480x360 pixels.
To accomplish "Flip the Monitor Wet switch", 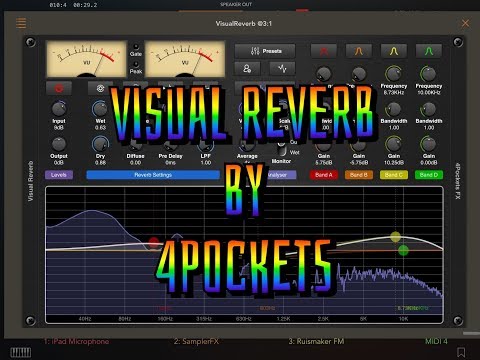I will pos(282,149).
